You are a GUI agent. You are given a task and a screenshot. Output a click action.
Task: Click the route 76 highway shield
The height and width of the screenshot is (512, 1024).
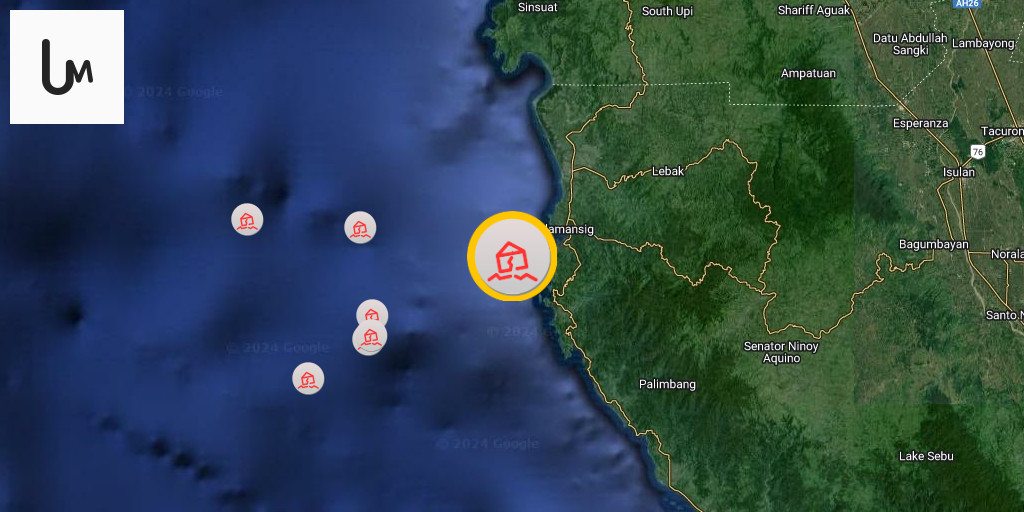[x=978, y=152]
